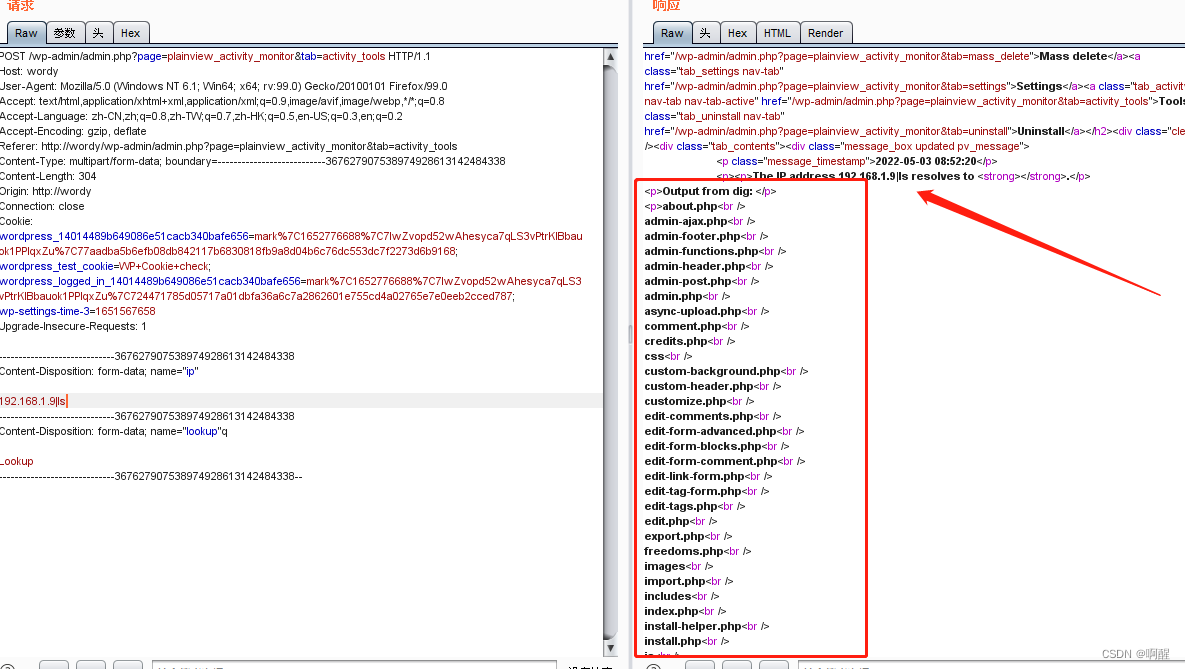The height and width of the screenshot is (669, 1185).
Task: Click install.php in the response
Action: point(673,641)
